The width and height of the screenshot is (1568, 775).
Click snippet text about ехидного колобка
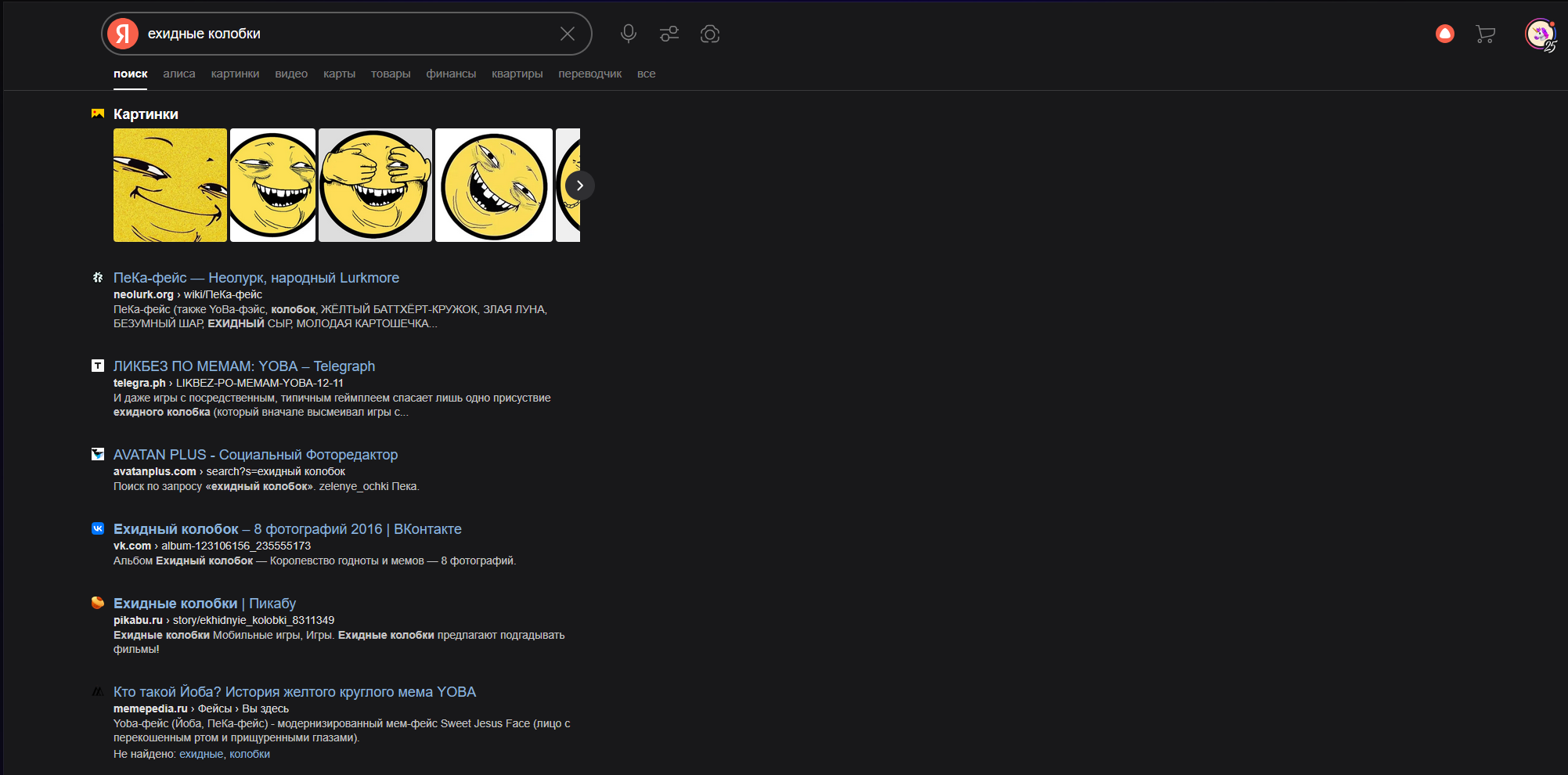tap(332, 405)
